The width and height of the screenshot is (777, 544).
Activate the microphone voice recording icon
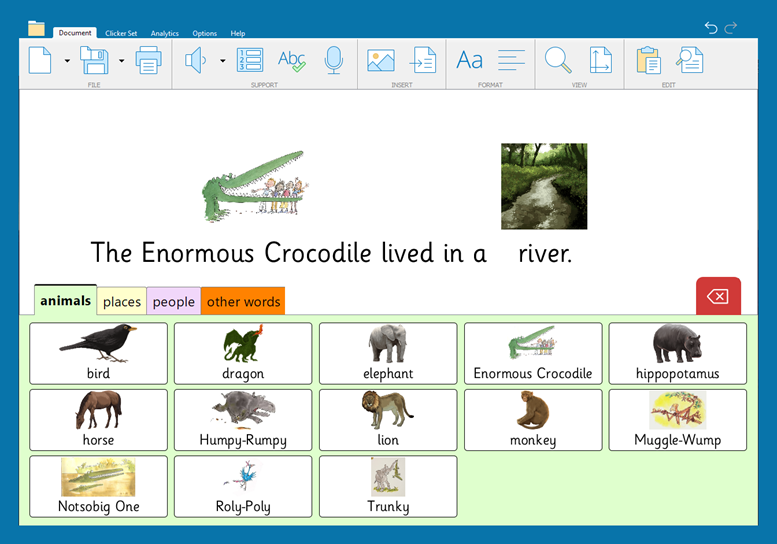(x=334, y=61)
